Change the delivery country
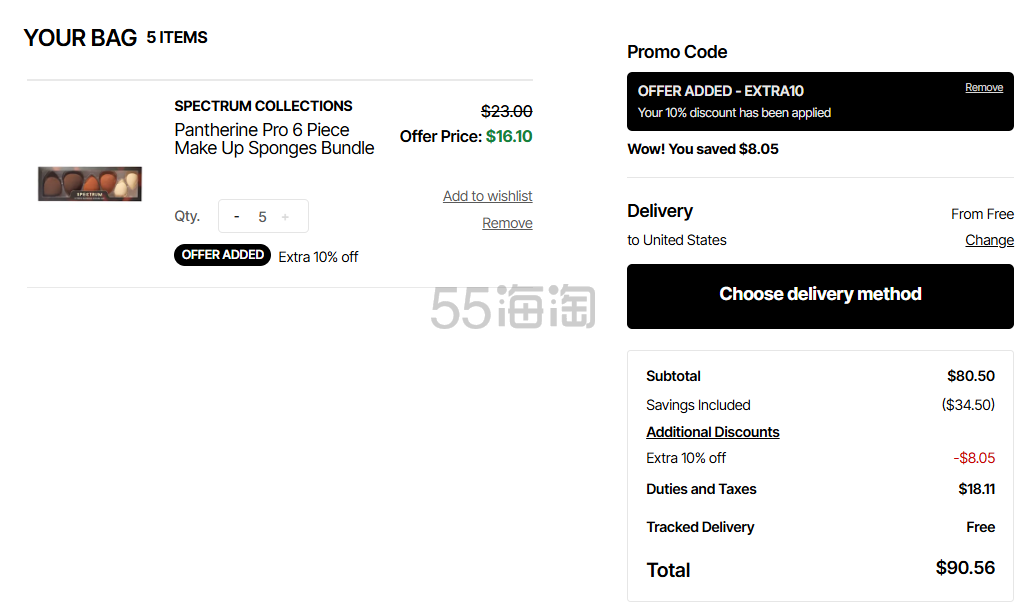The height and width of the screenshot is (613, 1026). pyautogui.click(x=989, y=240)
